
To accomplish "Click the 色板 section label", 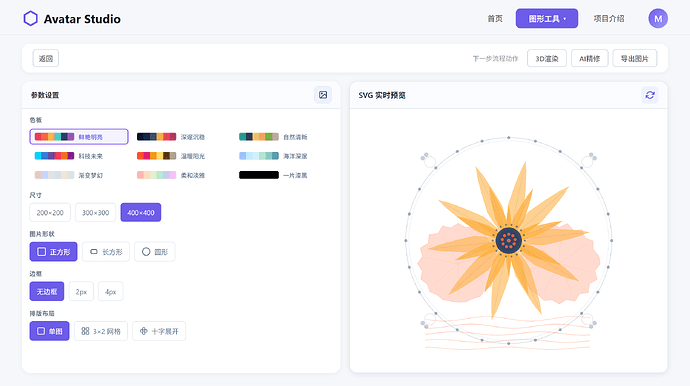I will [x=36, y=120].
